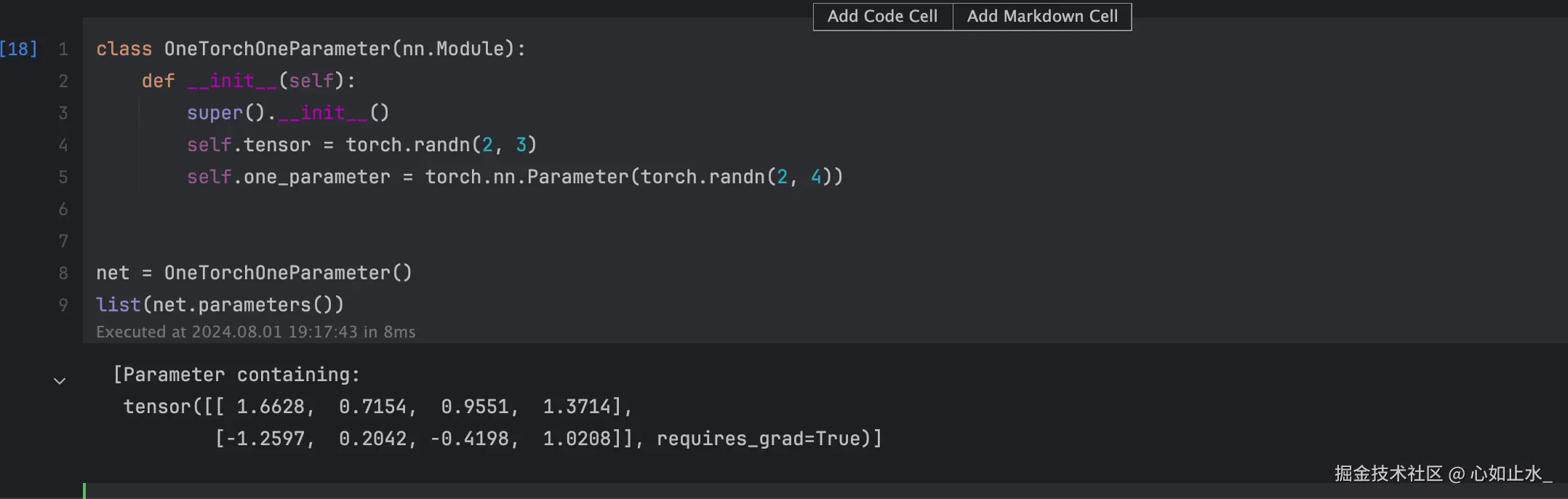The width and height of the screenshot is (1568, 499).
Task: Select the [18] execution count label
Action: [19, 49]
